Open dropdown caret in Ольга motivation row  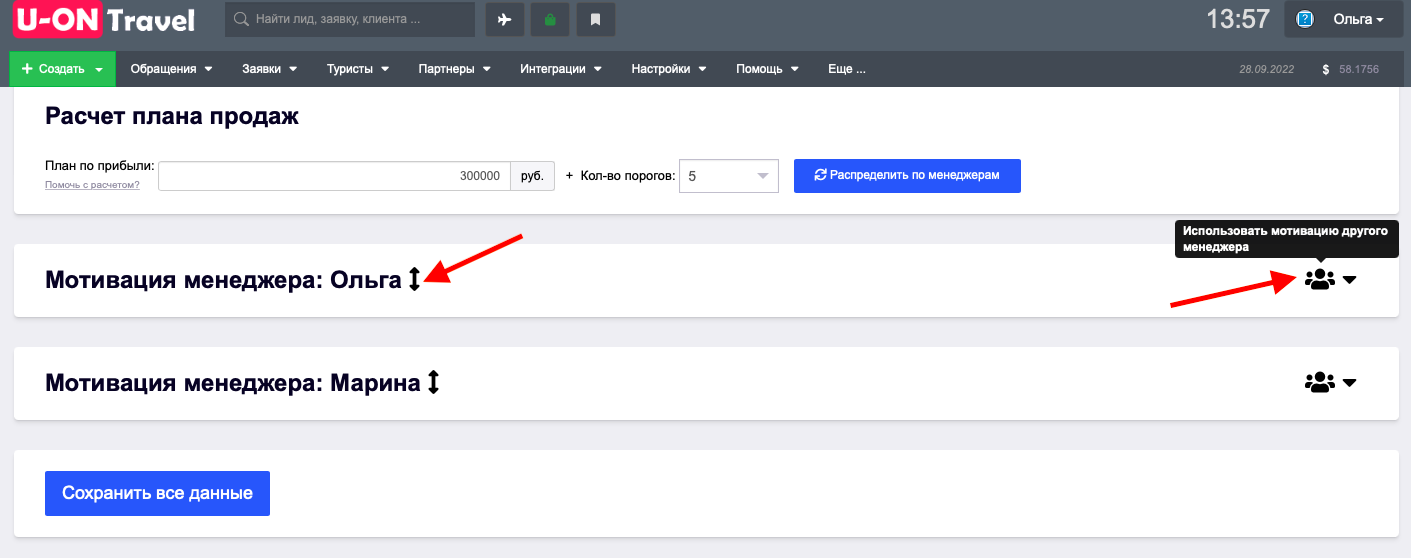tap(1349, 281)
